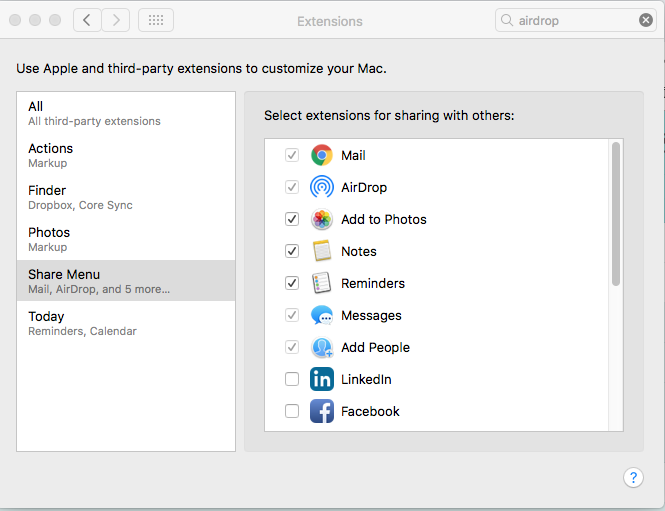Enable the LinkedIn sharing checkbox

(x=292, y=379)
